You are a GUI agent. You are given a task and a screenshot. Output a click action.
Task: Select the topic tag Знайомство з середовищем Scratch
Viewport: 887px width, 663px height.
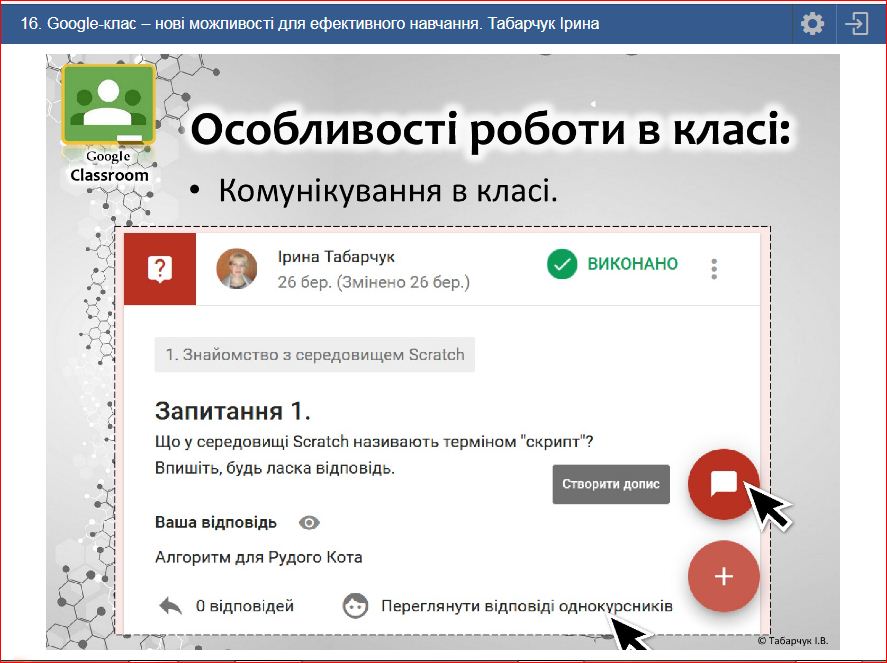(x=315, y=355)
